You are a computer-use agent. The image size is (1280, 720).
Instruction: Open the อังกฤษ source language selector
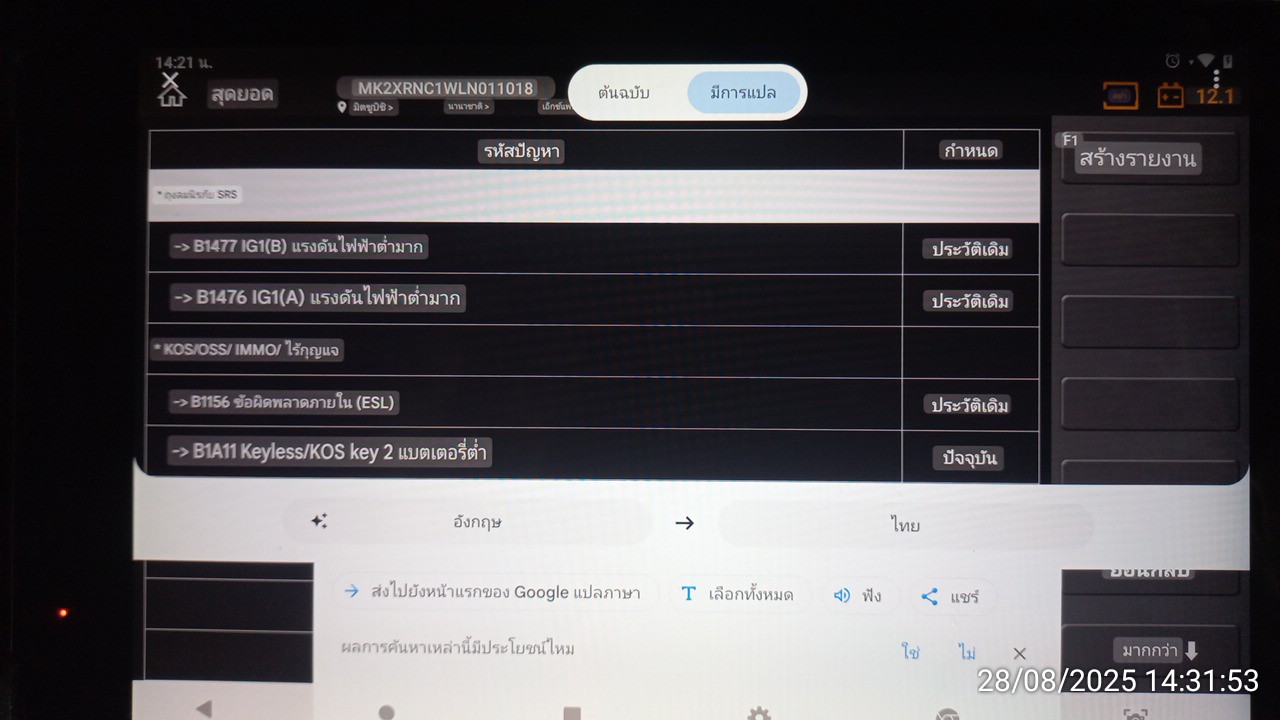(x=478, y=522)
